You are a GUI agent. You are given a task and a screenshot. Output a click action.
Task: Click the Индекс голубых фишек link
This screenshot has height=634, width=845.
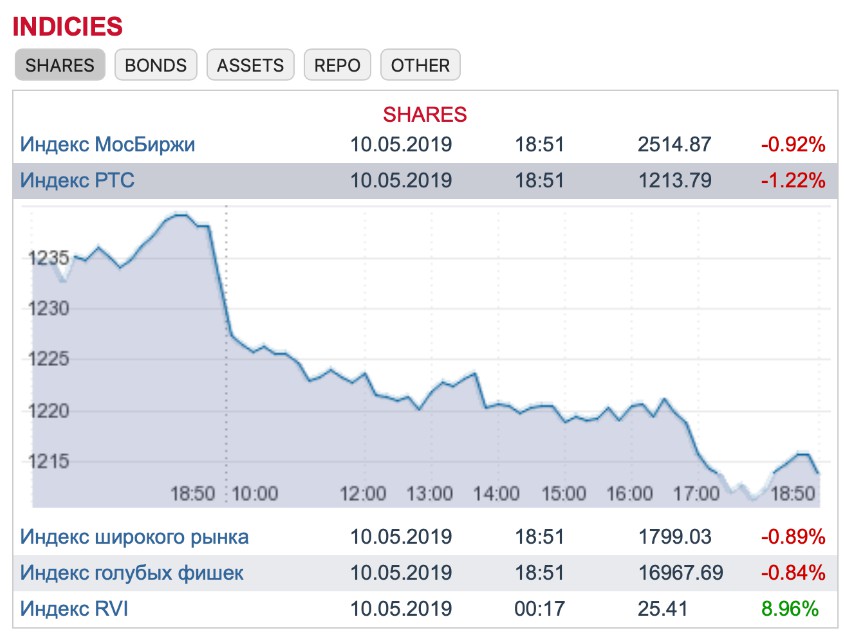[131, 573]
